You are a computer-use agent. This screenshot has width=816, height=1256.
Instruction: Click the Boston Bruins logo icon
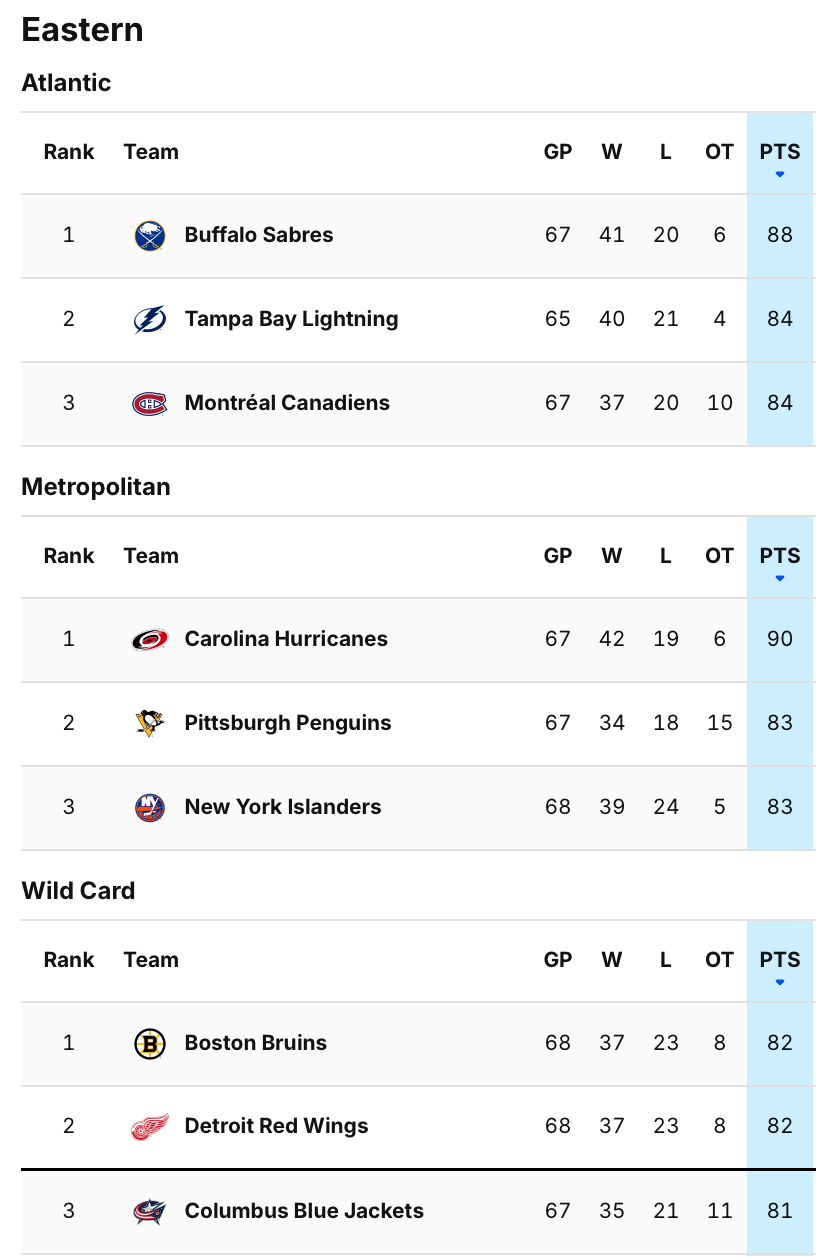click(x=150, y=1044)
